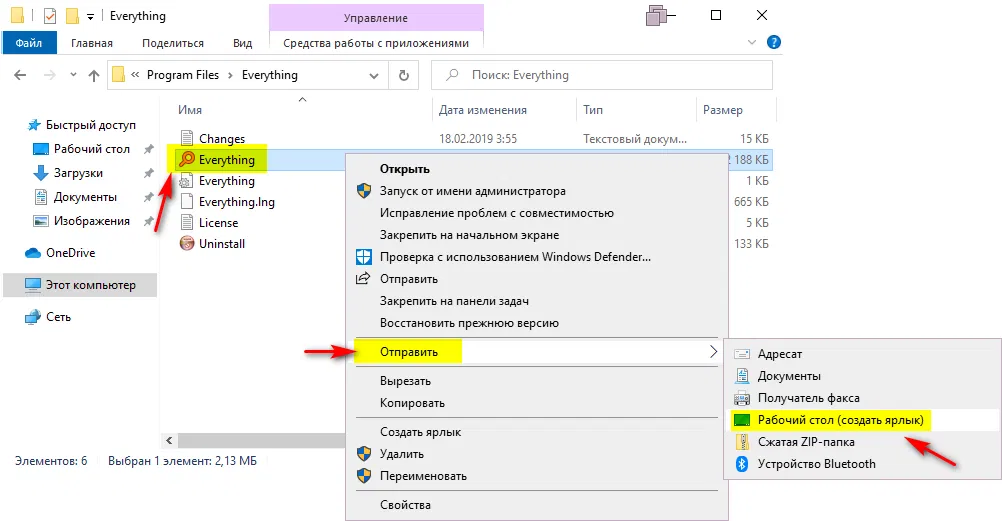Image resolution: width=1002 pixels, height=521 pixels.
Task: Open the recent locations dropdown arrow
Action: tap(73, 75)
